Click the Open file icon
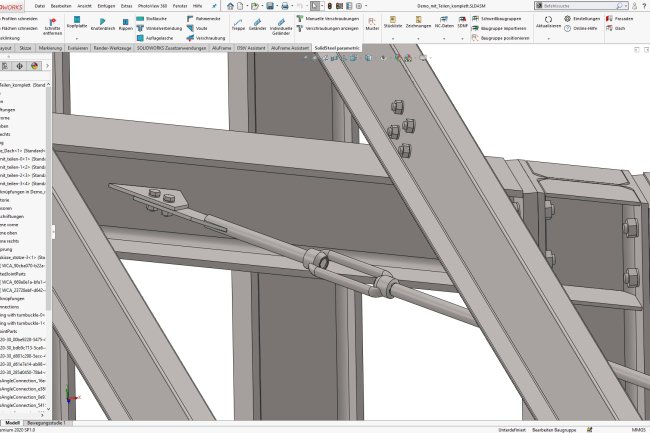 255,6
